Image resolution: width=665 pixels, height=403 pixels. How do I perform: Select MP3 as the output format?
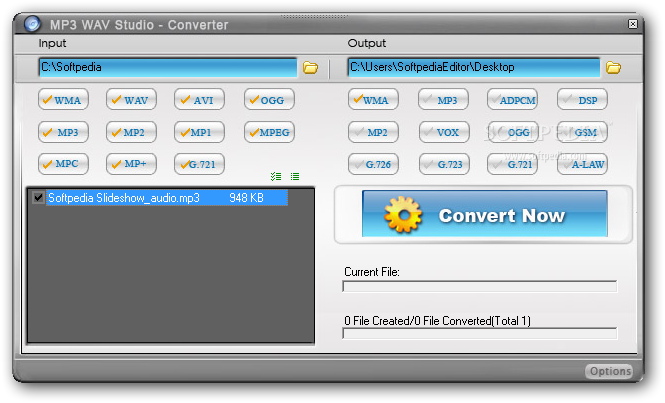[x=443, y=100]
